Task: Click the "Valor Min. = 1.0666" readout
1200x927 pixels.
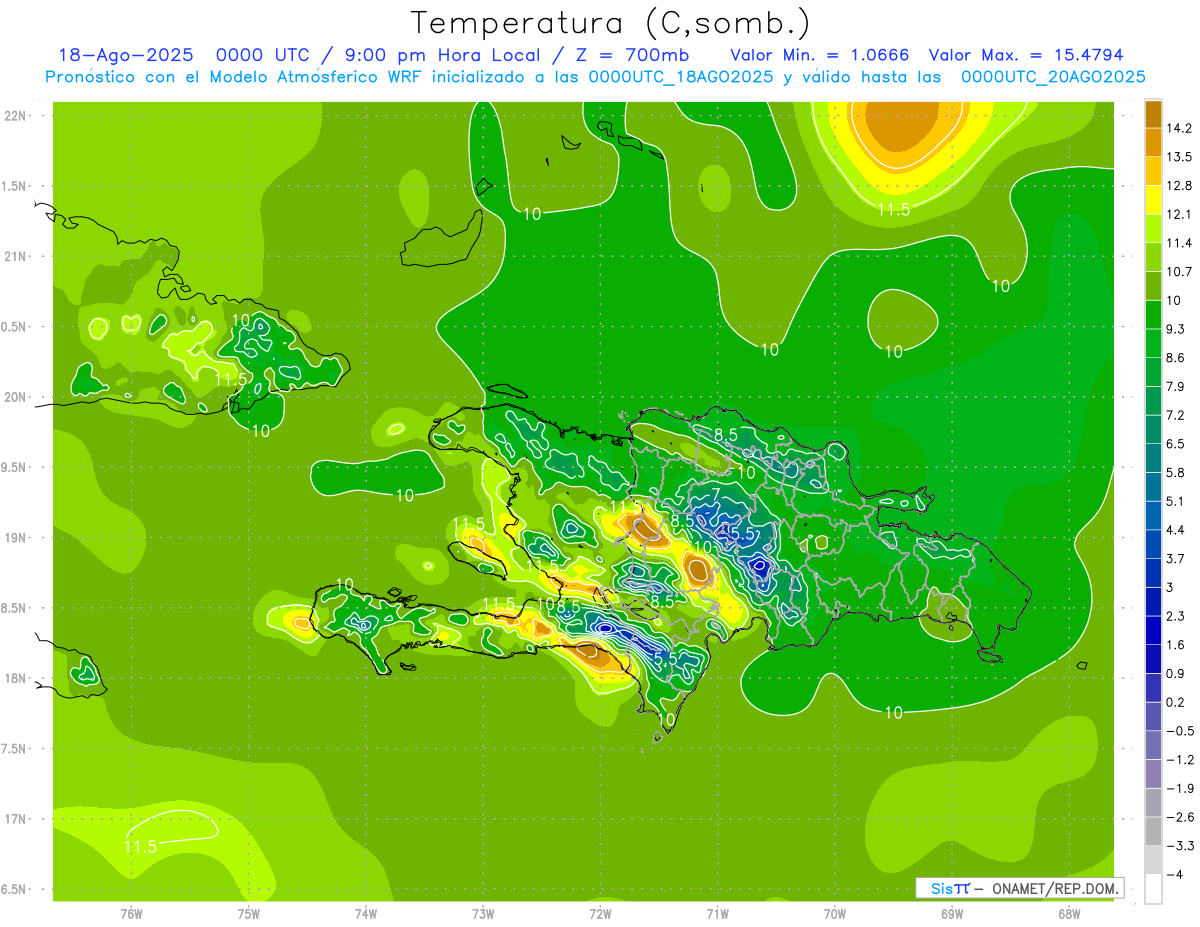Action: [820, 55]
